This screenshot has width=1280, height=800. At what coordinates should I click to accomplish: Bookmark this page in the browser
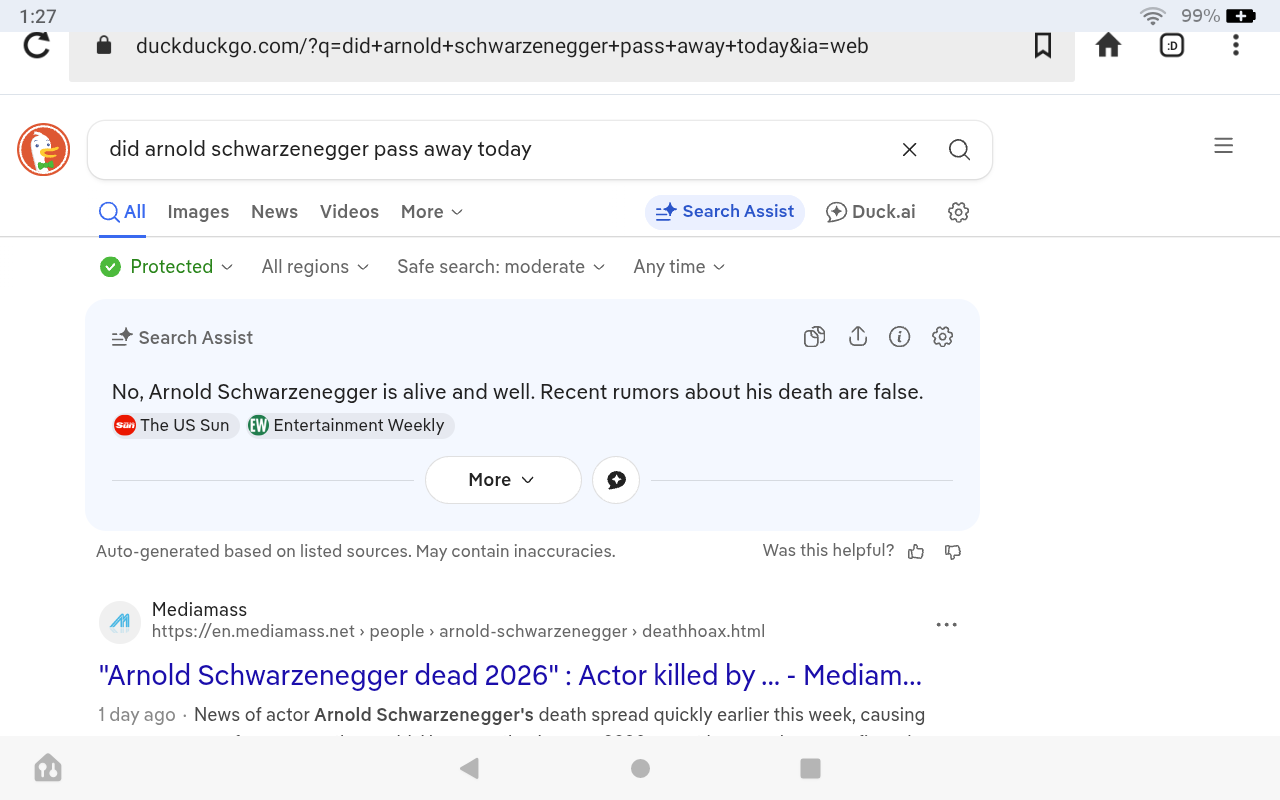(x=1043, y=46)
